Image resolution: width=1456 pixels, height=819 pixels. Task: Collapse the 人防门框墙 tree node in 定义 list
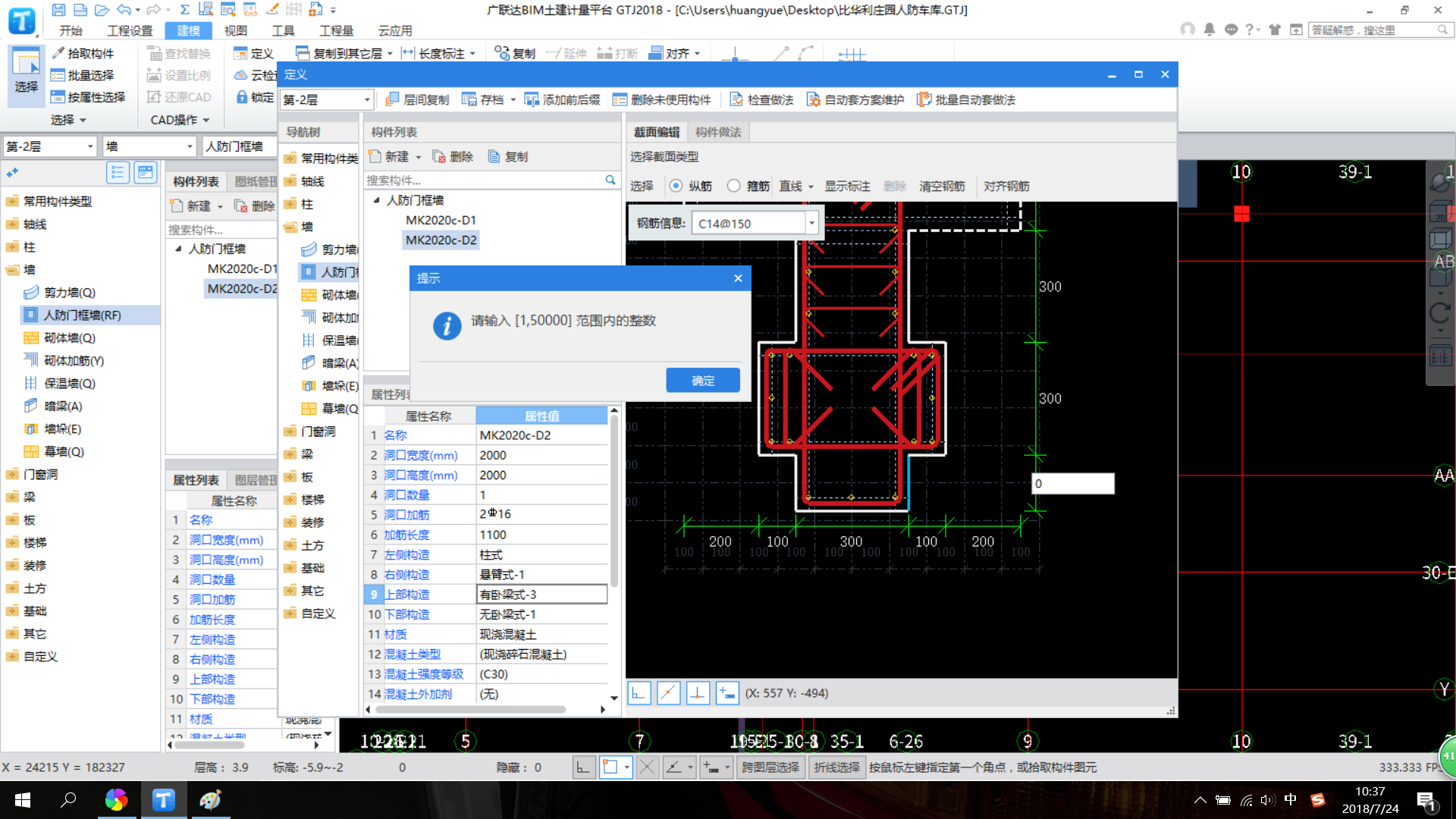point(376,200)
